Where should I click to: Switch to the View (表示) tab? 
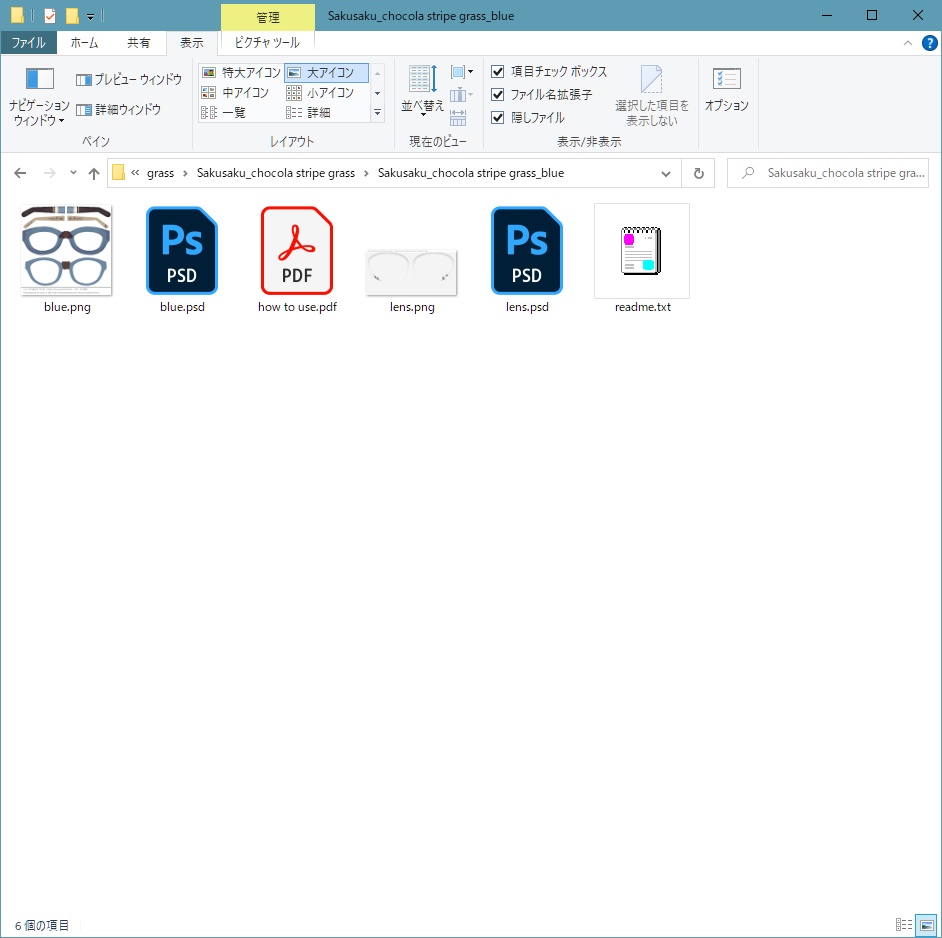point(192,43)
